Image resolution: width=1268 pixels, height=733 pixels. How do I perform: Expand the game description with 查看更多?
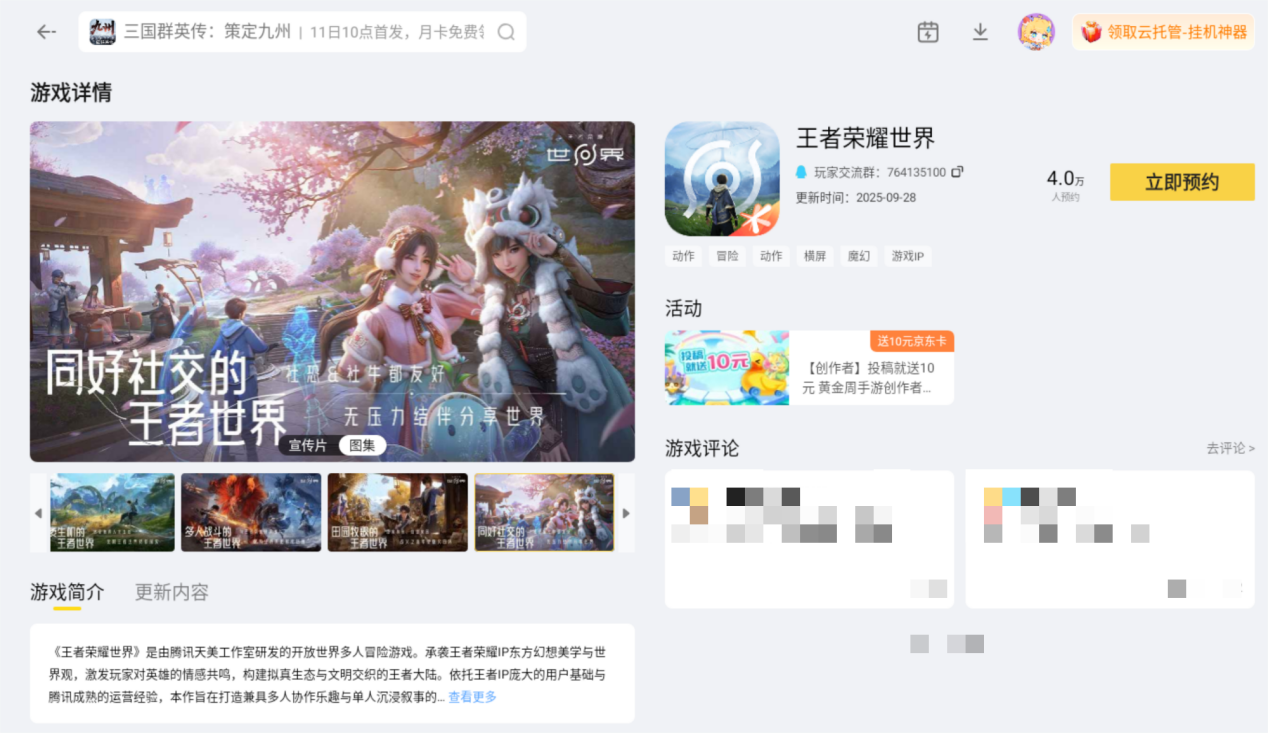(x=471, y=699)
